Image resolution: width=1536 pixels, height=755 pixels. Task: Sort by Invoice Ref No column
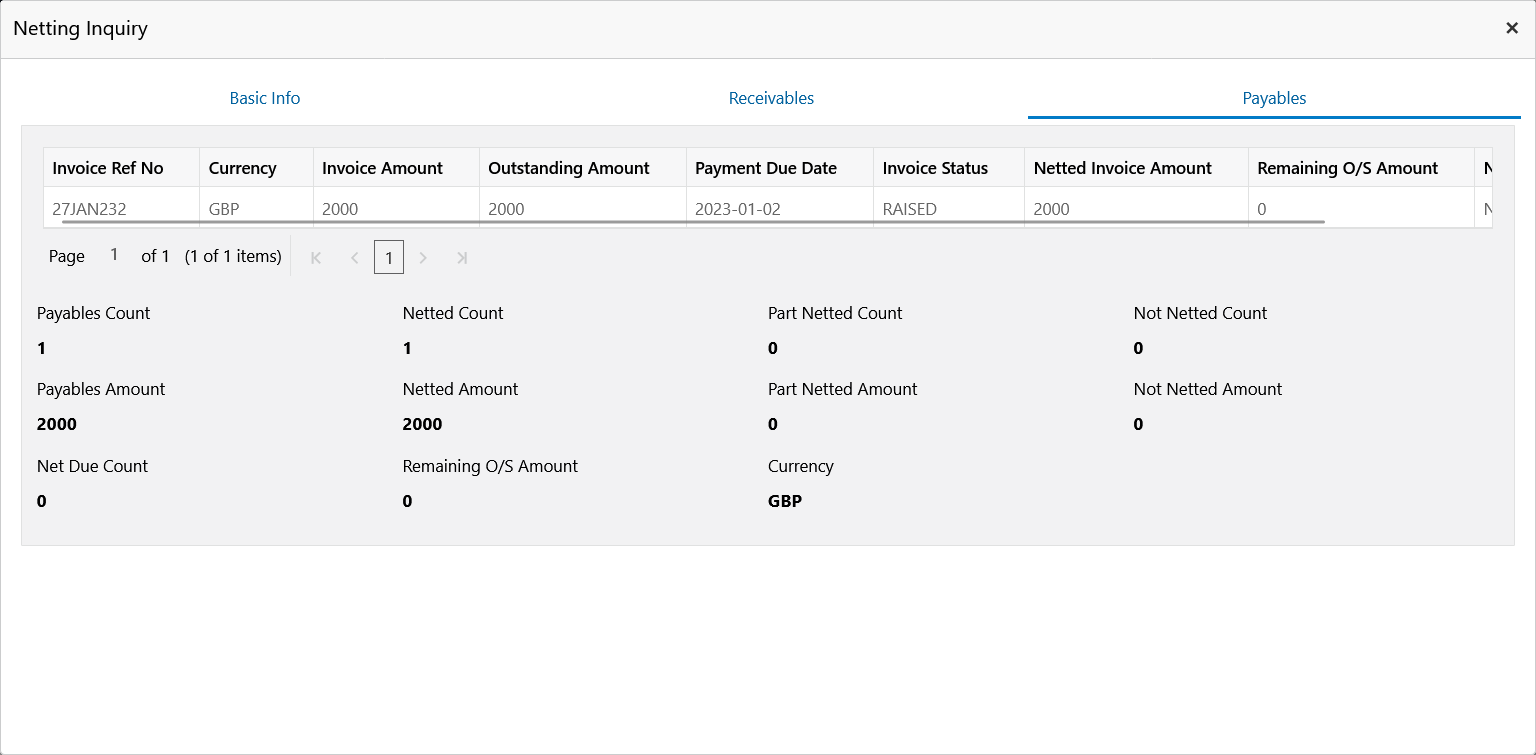click(122, 168)
